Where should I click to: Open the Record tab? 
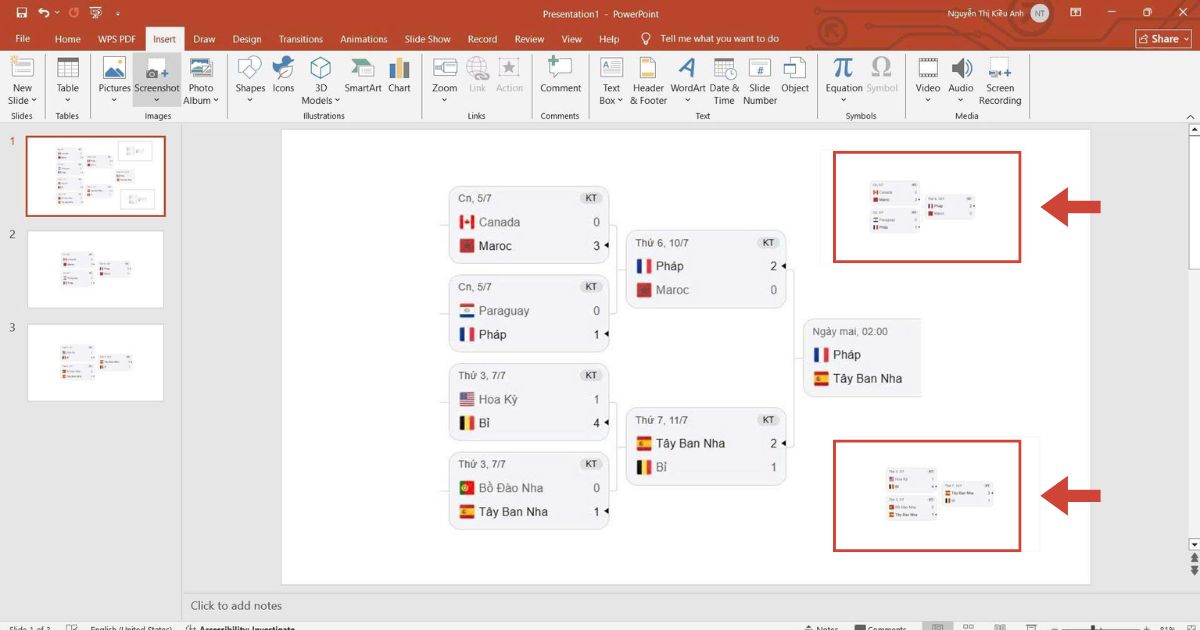pyautogui.click(x=482, y=39)
